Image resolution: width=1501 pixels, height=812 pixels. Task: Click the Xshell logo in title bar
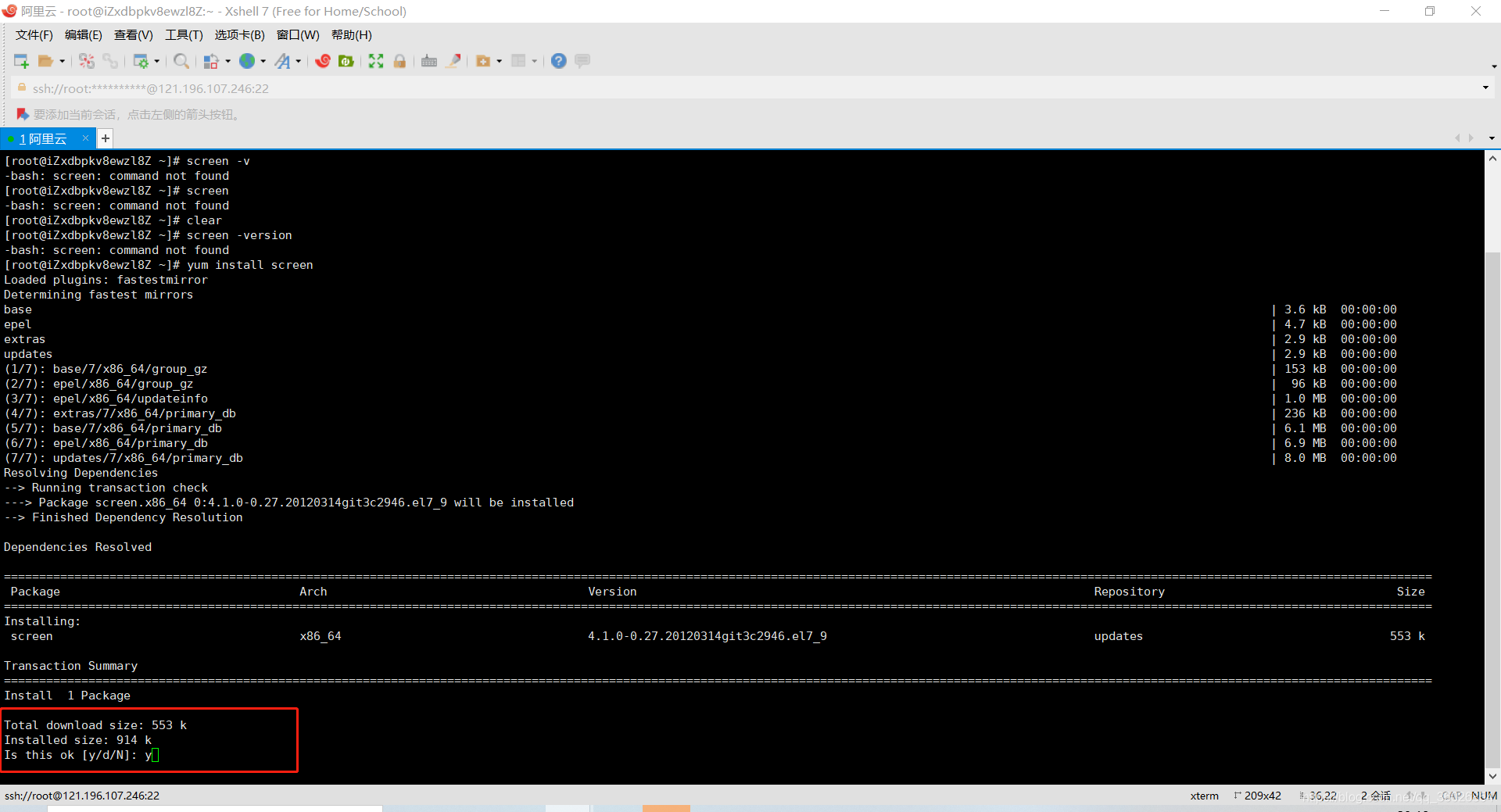9,11
